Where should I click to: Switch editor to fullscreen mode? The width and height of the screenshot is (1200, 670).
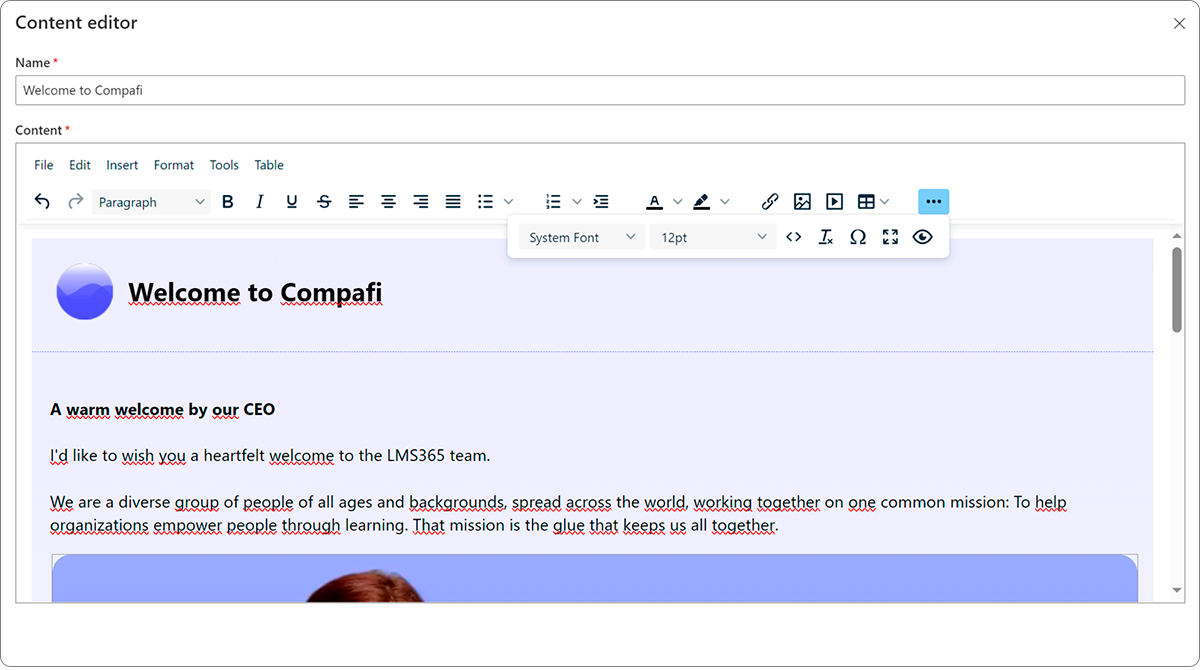click(x=890, y=237)
